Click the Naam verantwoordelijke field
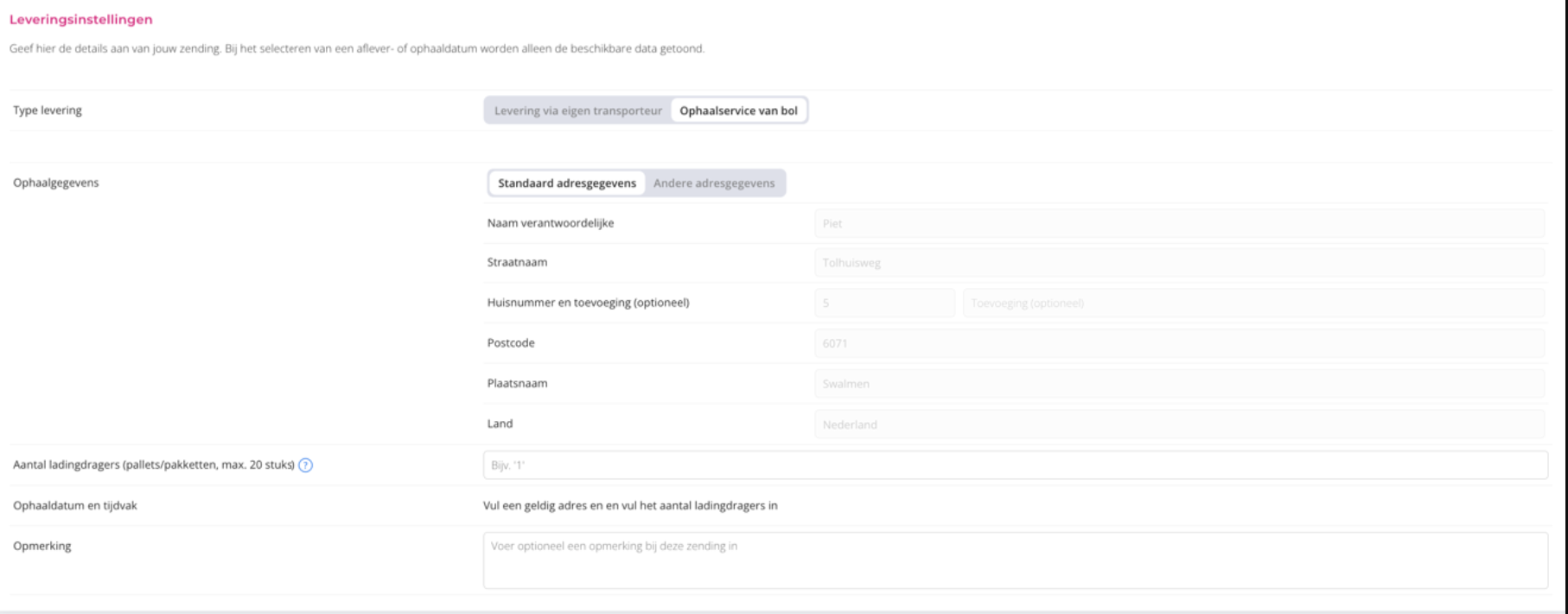 tap(1178, 223)
